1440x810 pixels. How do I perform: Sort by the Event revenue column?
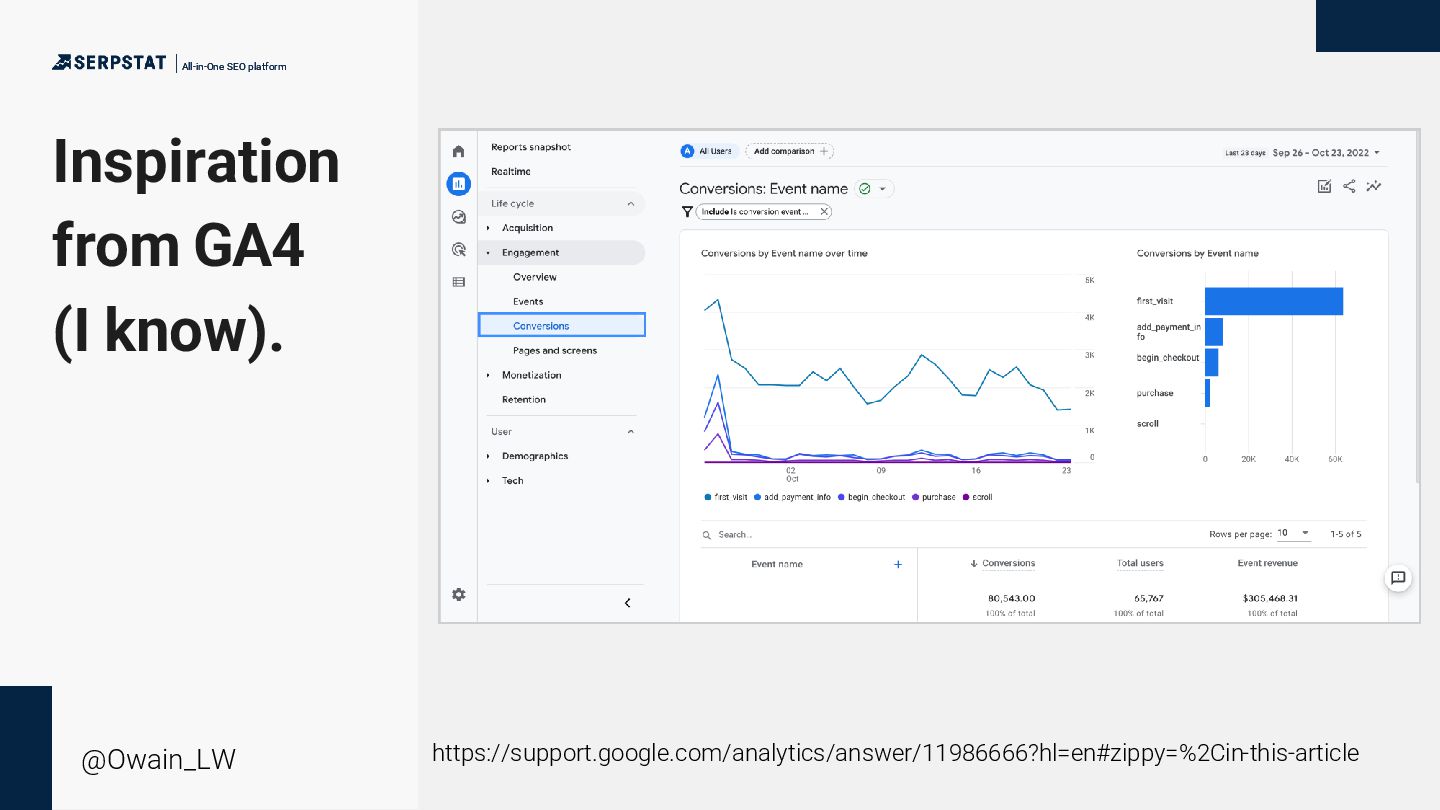1268,564
